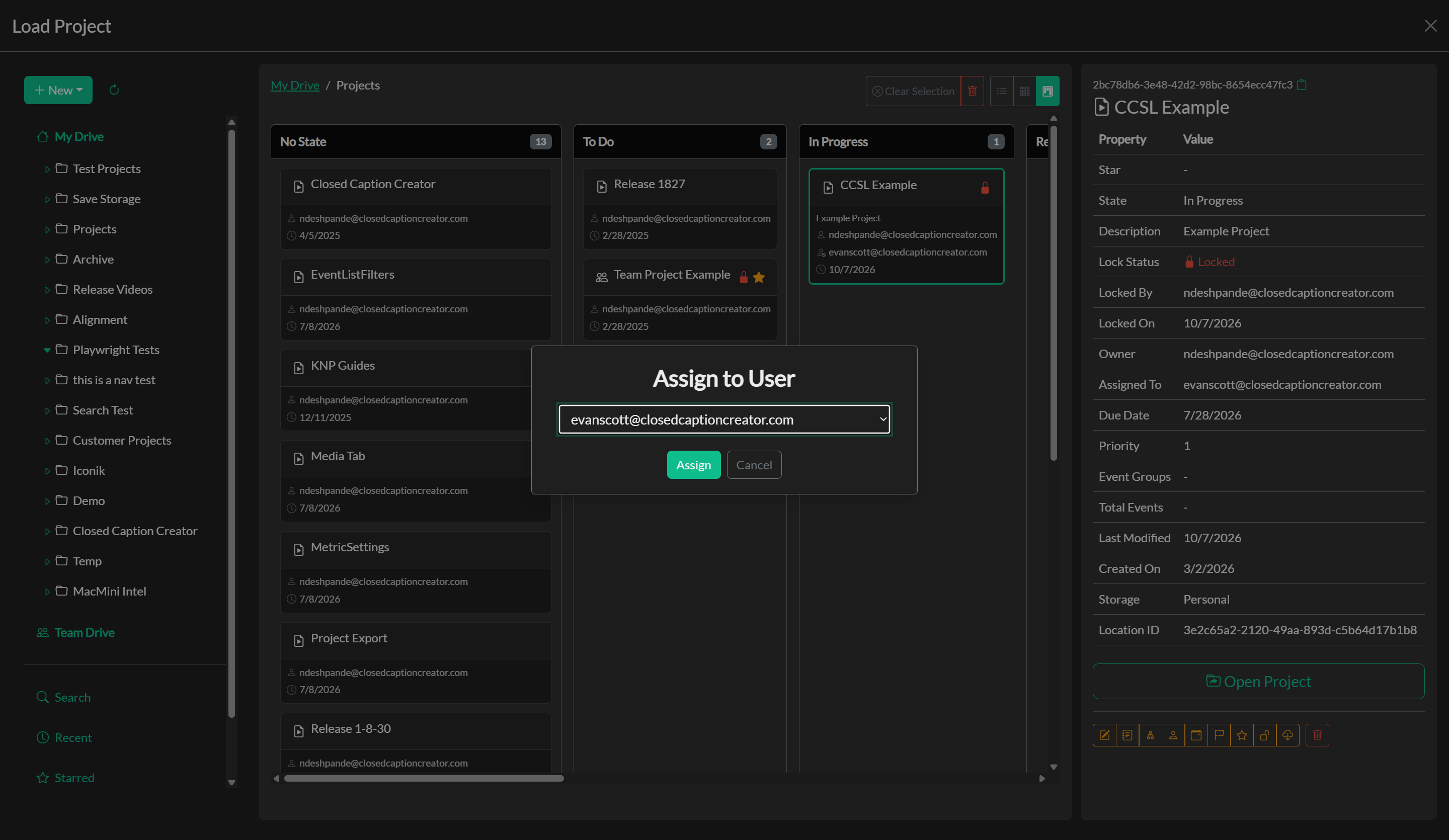Select the Demo folder
Screen dimensions: 1449x840
coord(89,501)
